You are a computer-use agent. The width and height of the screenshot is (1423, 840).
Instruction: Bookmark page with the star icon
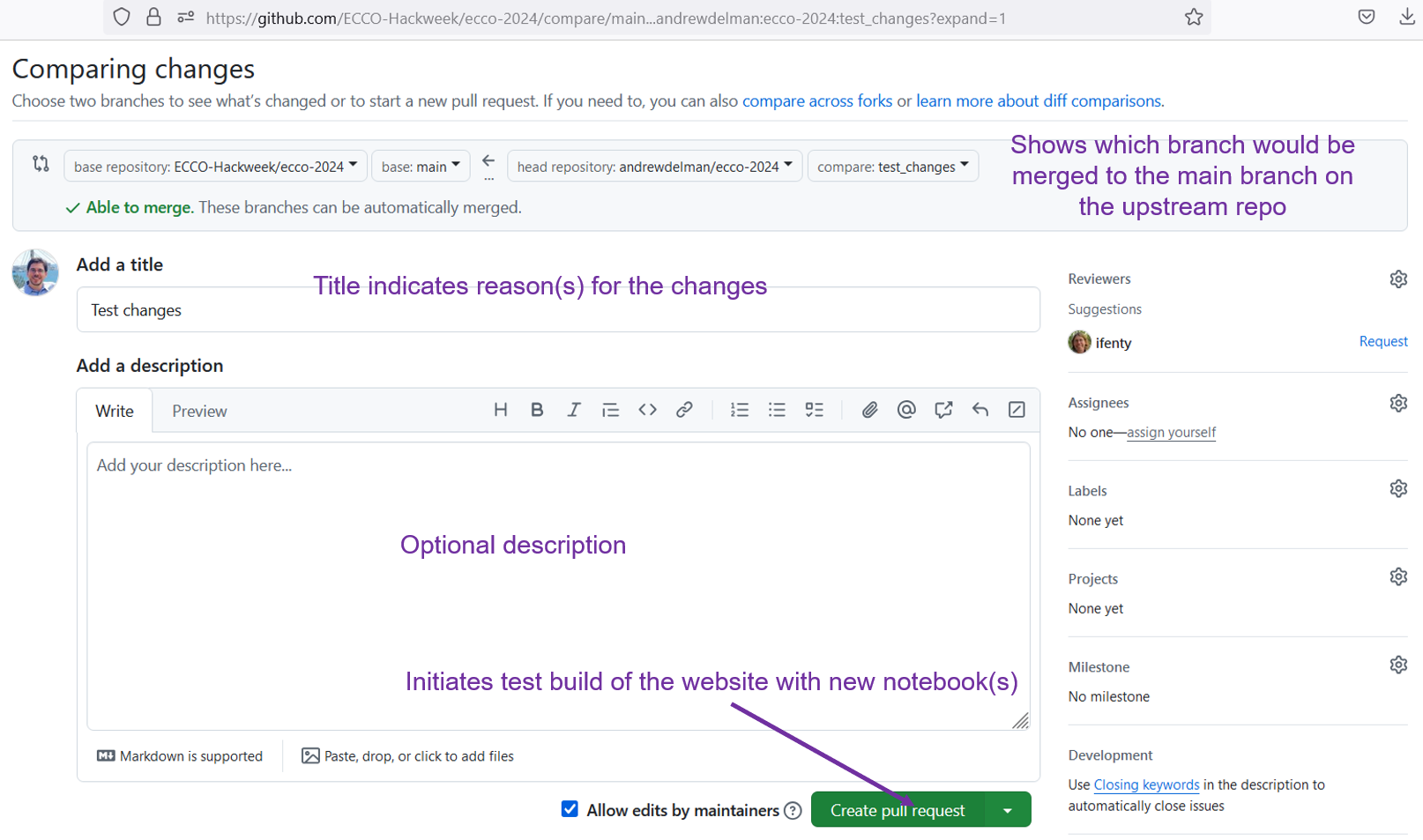(x=1194, y=17)
